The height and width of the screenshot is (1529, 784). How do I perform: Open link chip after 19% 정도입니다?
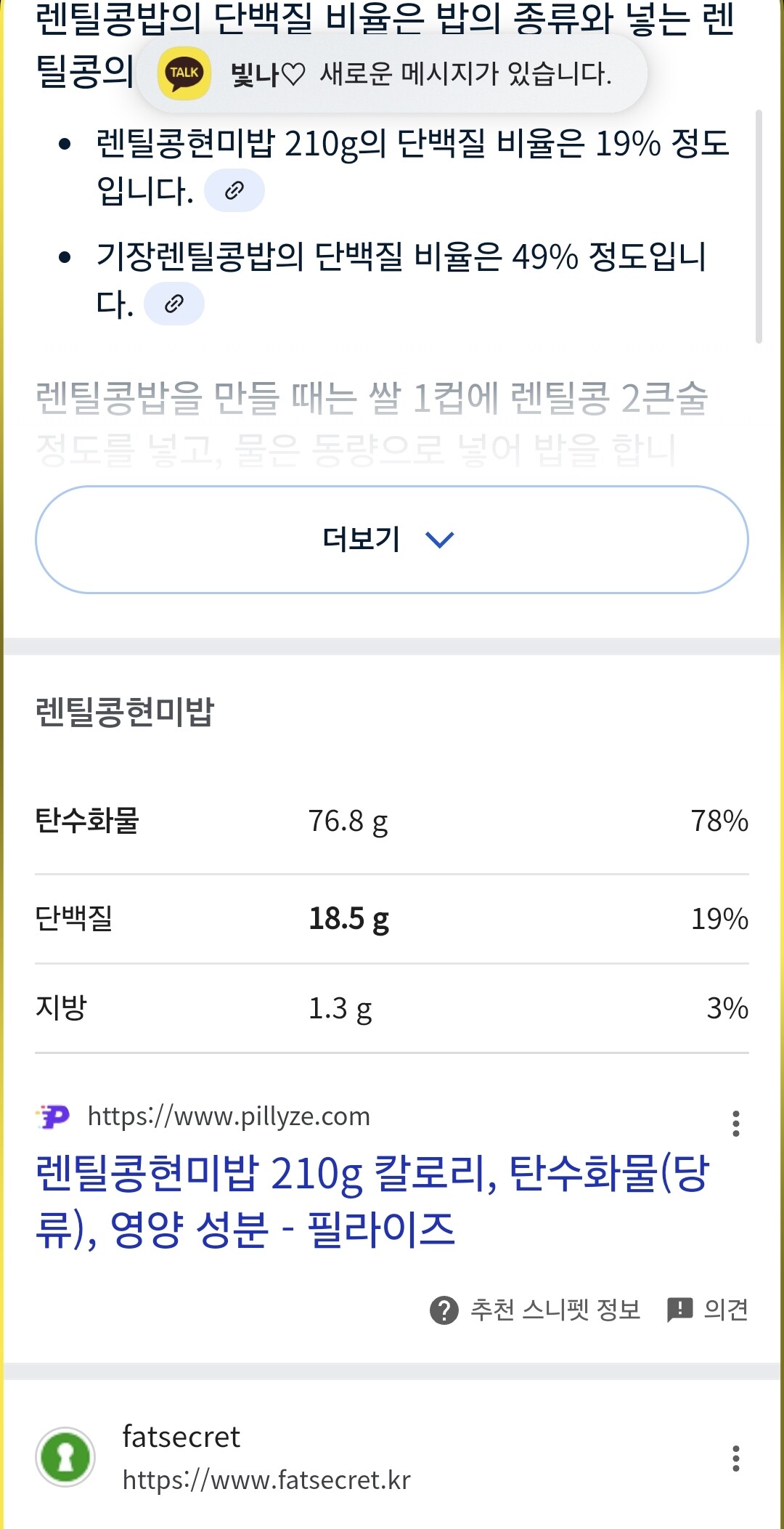click(x=234, y=191)
